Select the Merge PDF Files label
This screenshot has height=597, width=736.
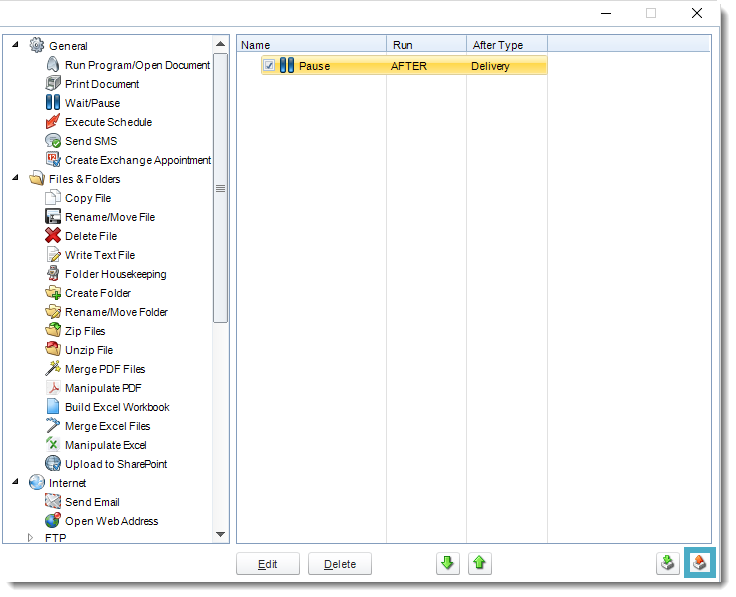pos(105,369)
